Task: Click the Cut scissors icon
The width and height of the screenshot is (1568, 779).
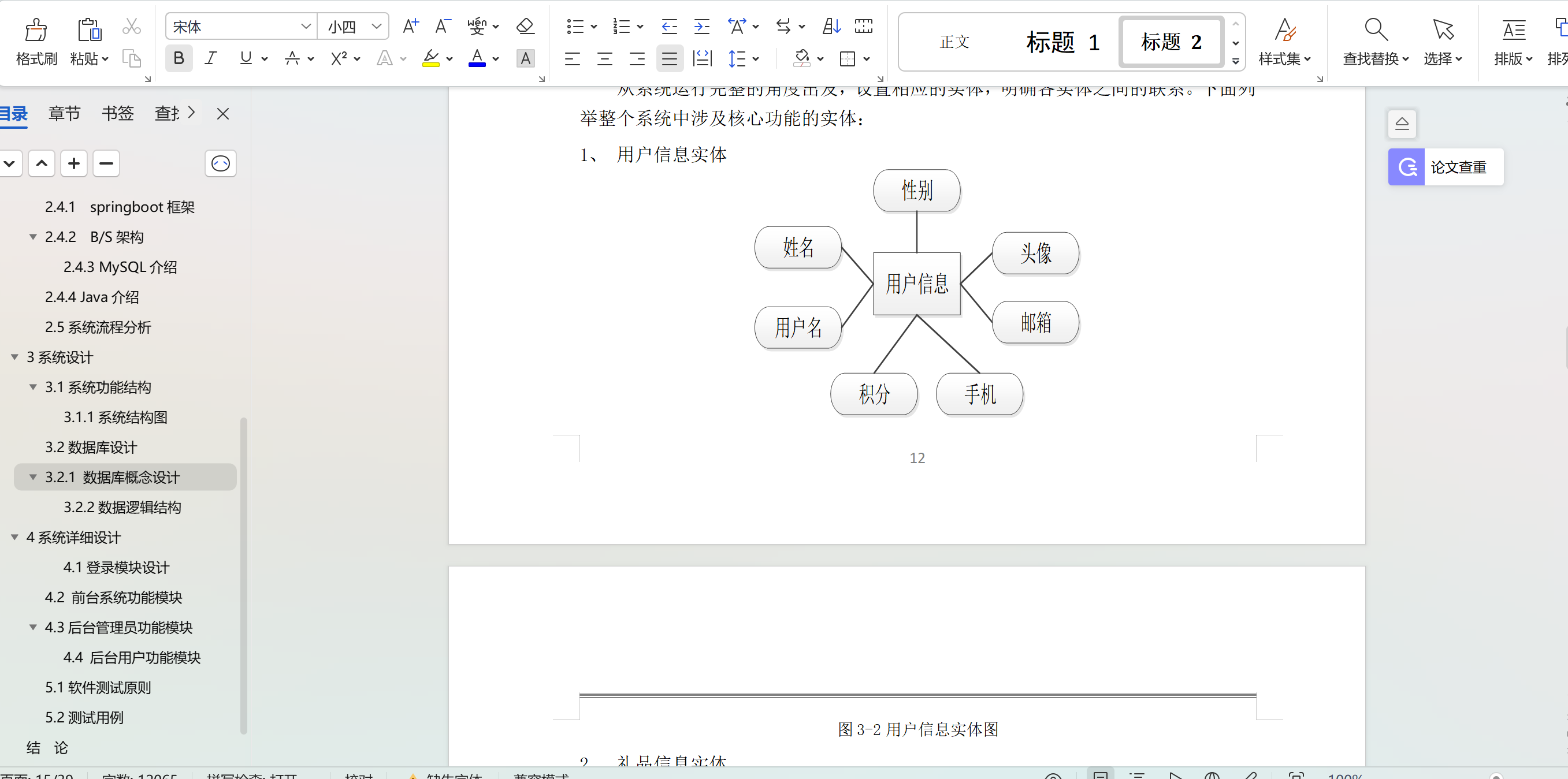Action: pyautogui.click(x=132, y=25)
